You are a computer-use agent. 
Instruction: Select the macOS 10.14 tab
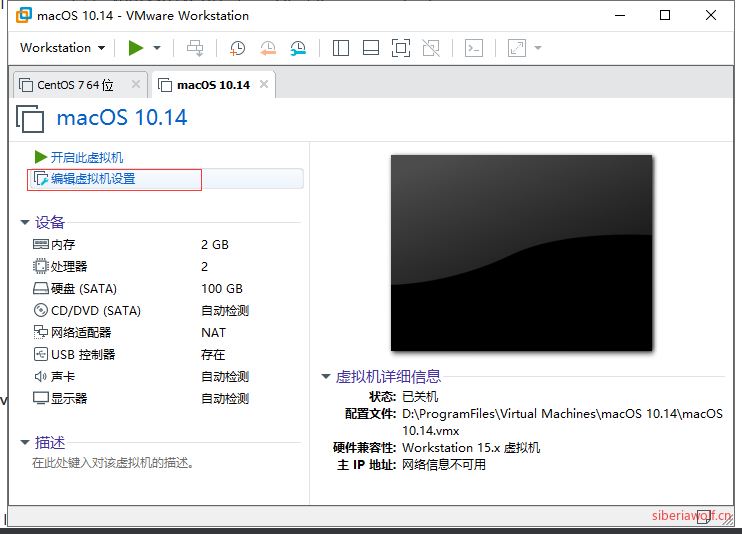(213, 85)
